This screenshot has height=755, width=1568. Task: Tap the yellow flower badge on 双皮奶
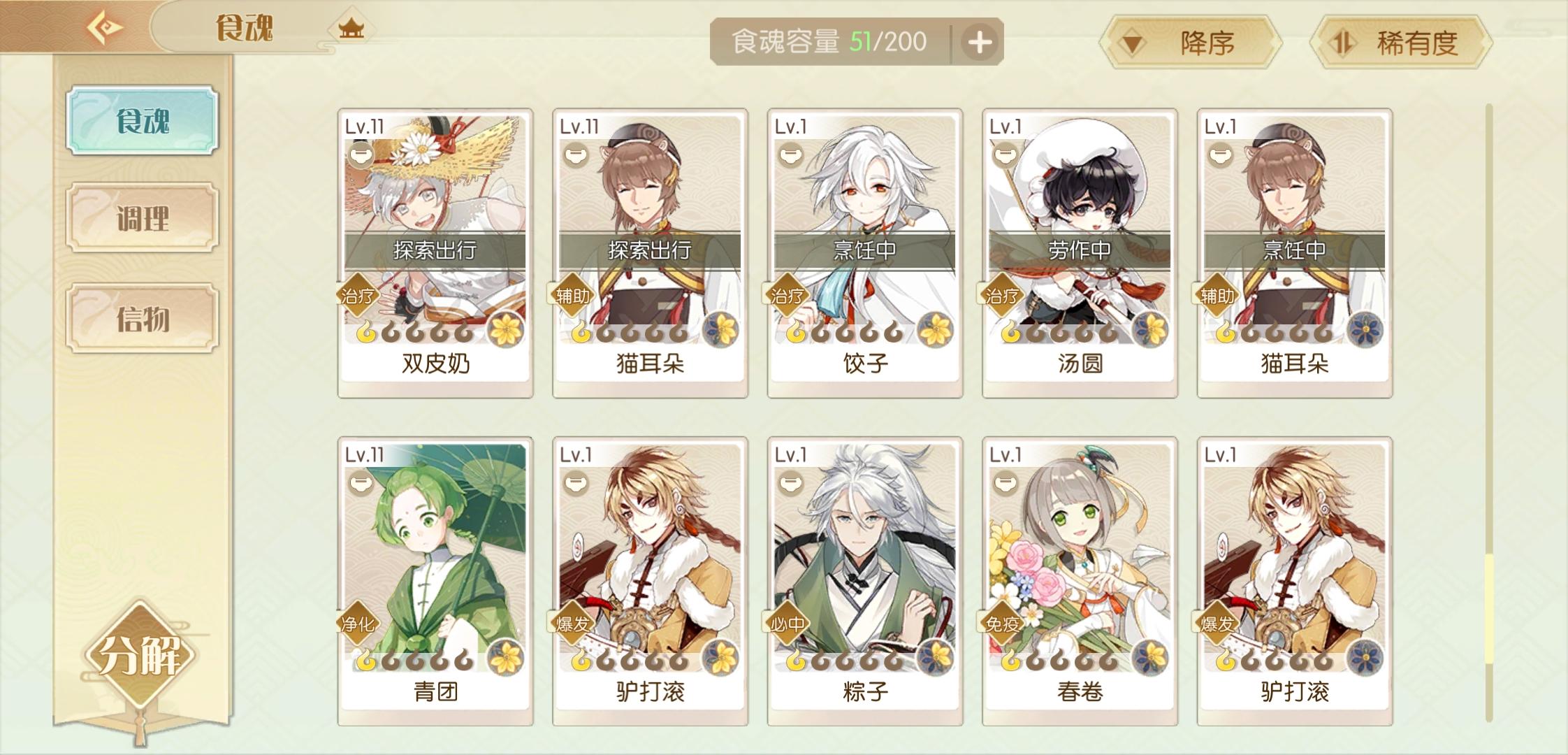(506, 329)
